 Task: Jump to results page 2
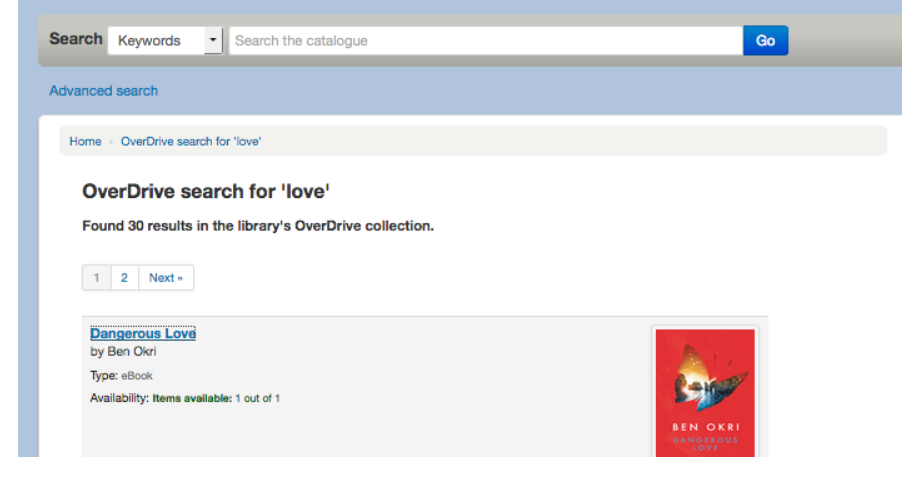click(x=124, y=278)
